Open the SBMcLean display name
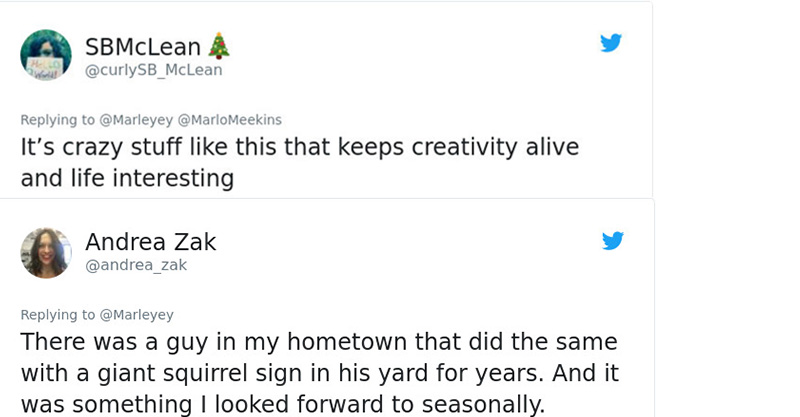 [x=143, y=46]
